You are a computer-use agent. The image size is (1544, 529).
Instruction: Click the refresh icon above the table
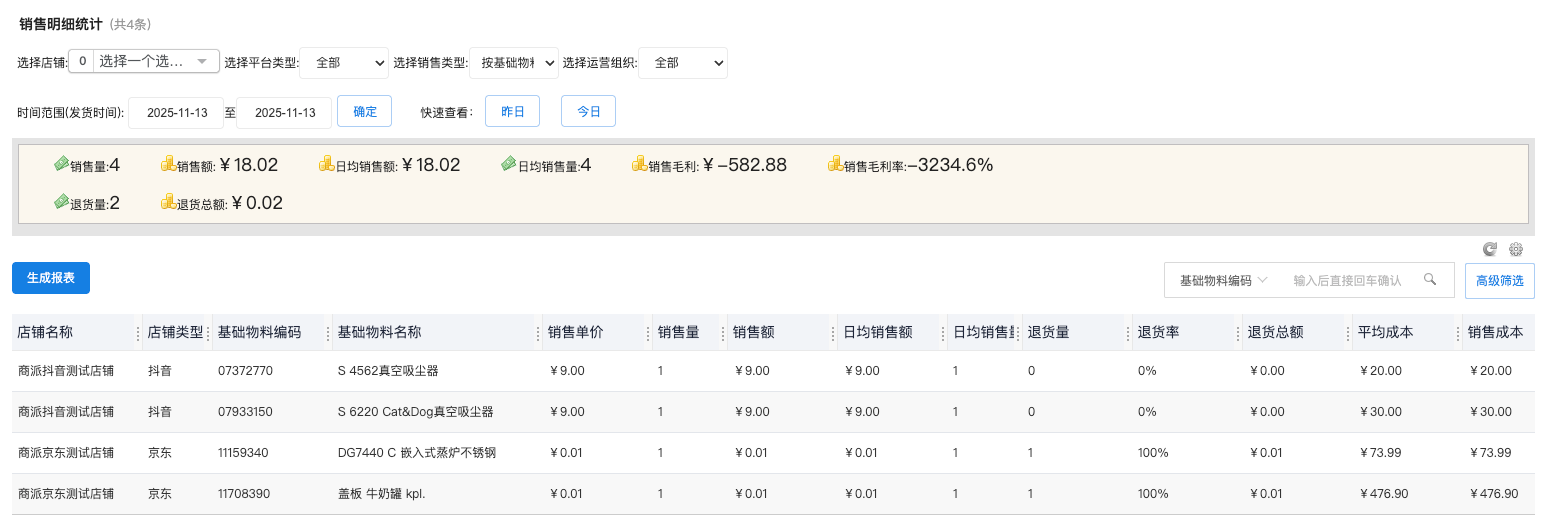tap(1490, 250)
